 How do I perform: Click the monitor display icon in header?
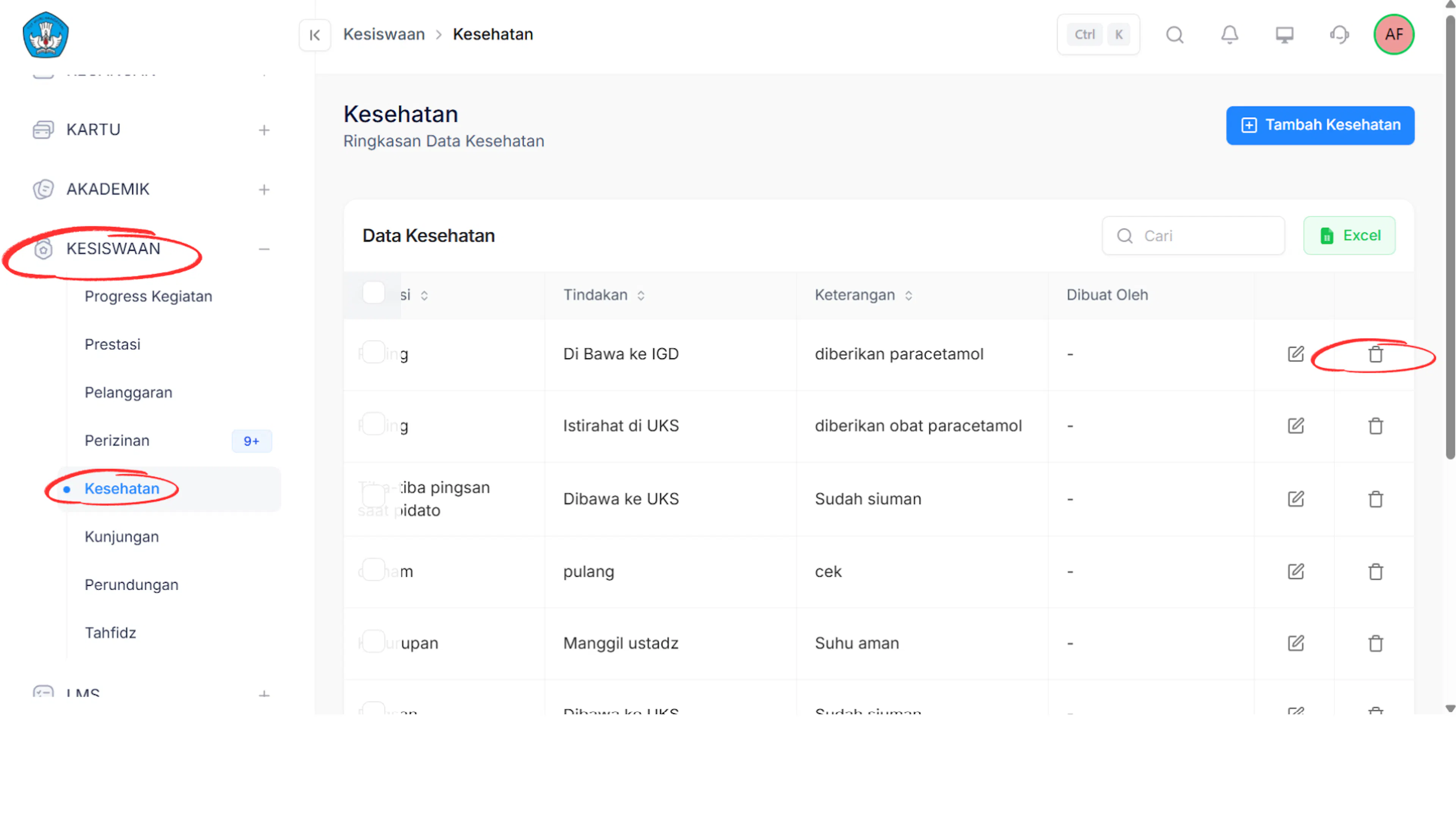1284,35
